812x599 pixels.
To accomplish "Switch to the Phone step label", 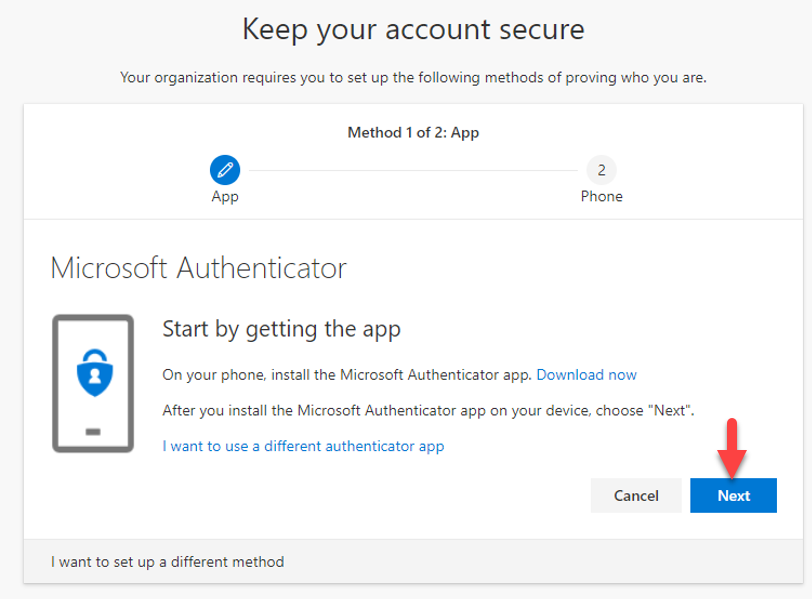I will [x=601, y=197].
